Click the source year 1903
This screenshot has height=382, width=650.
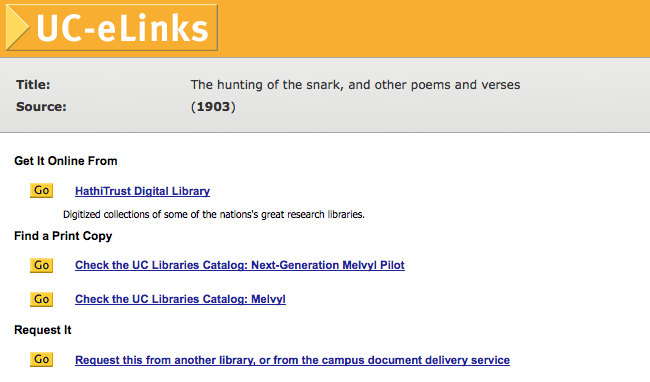(x=213, y=107)
